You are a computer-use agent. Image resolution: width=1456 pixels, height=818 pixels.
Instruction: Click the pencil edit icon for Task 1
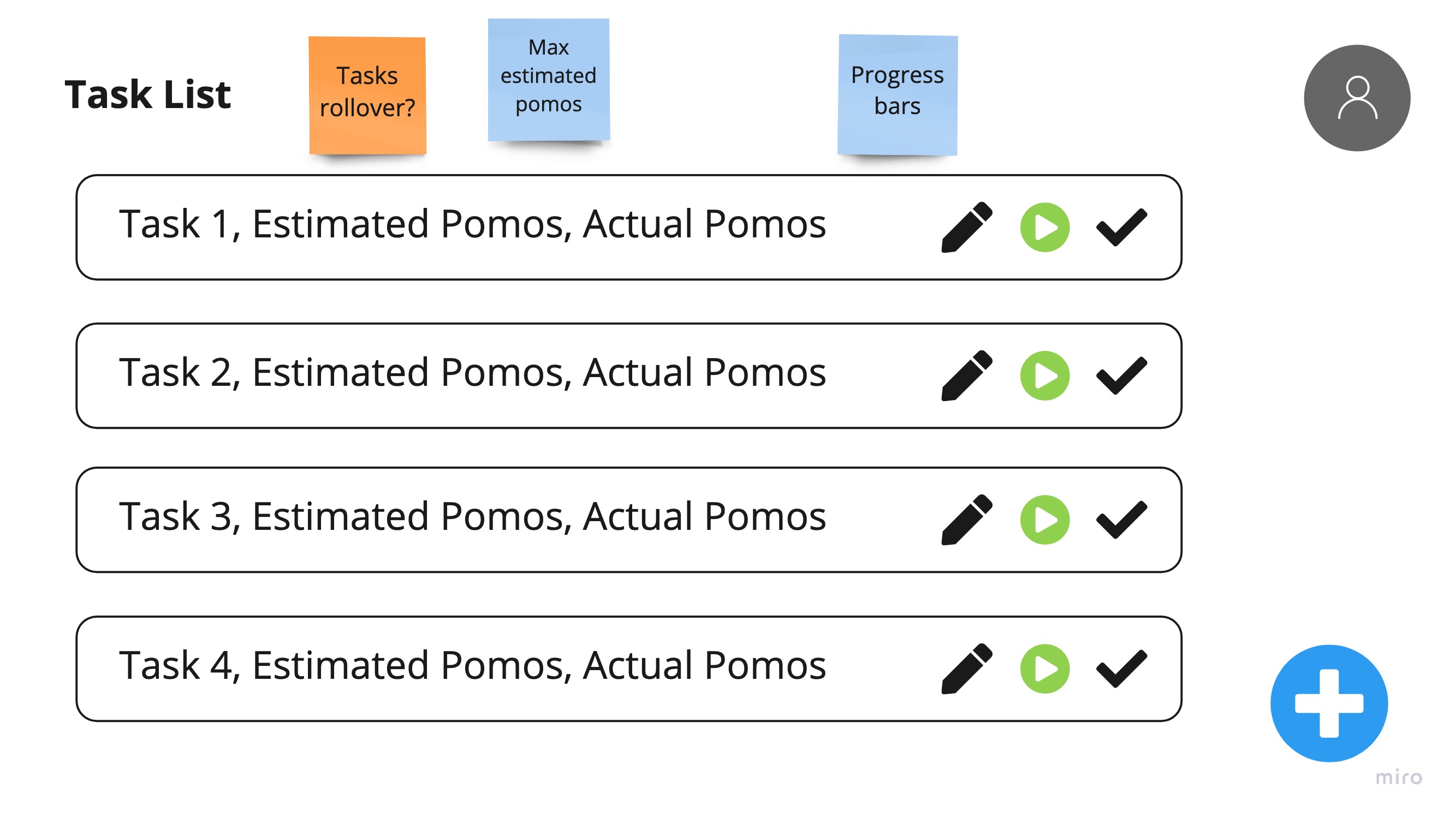pos(966,227)
